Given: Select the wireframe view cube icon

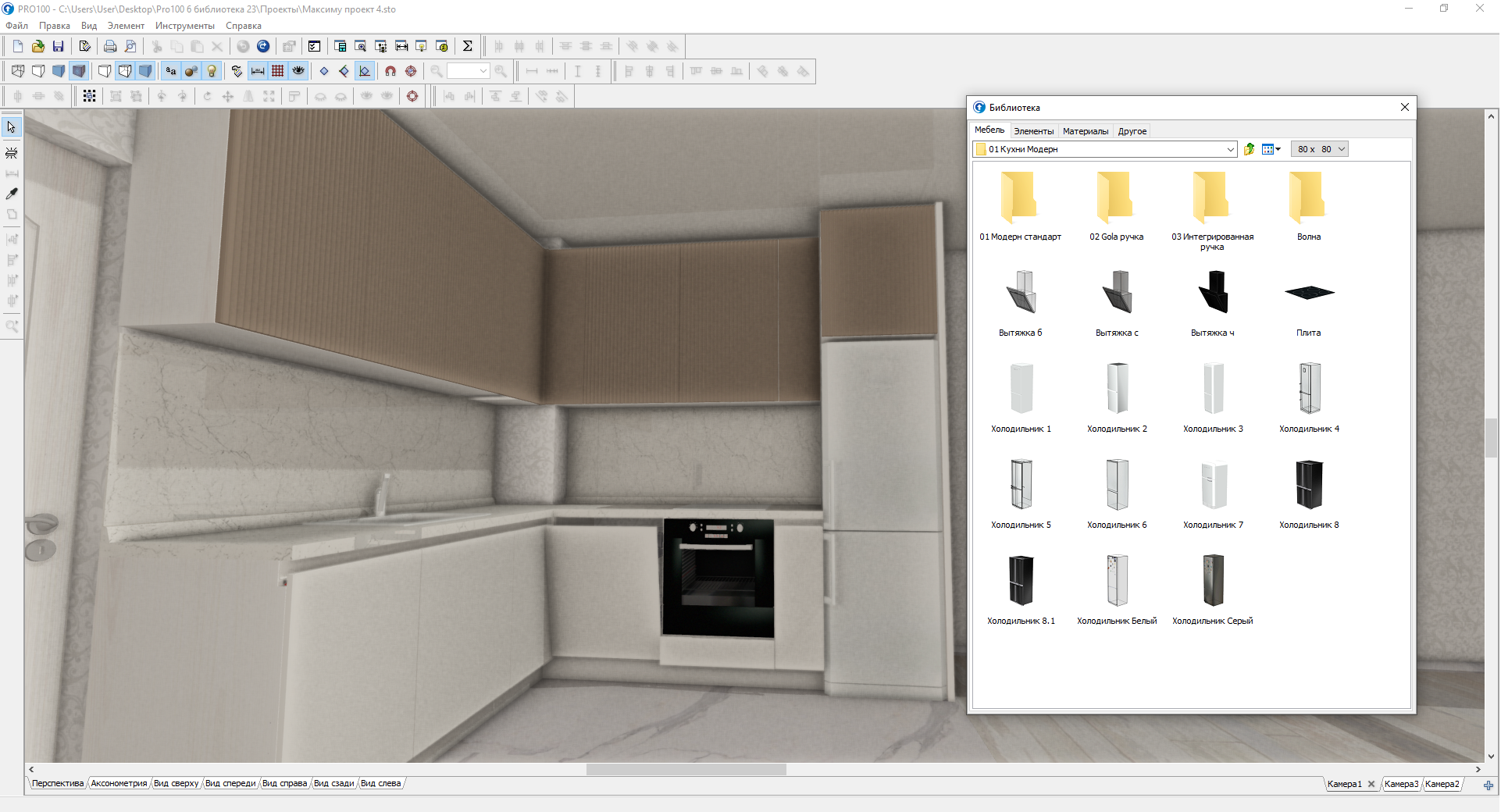Looking at the screenshot, I should tap(18, 71).
